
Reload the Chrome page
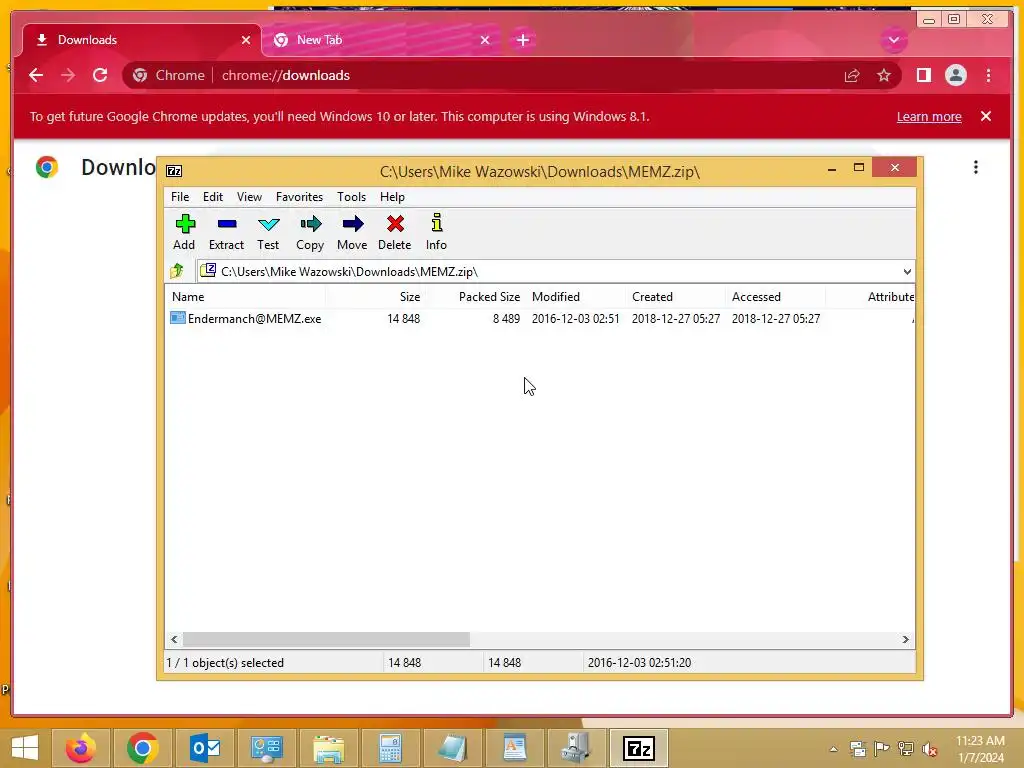100,75
